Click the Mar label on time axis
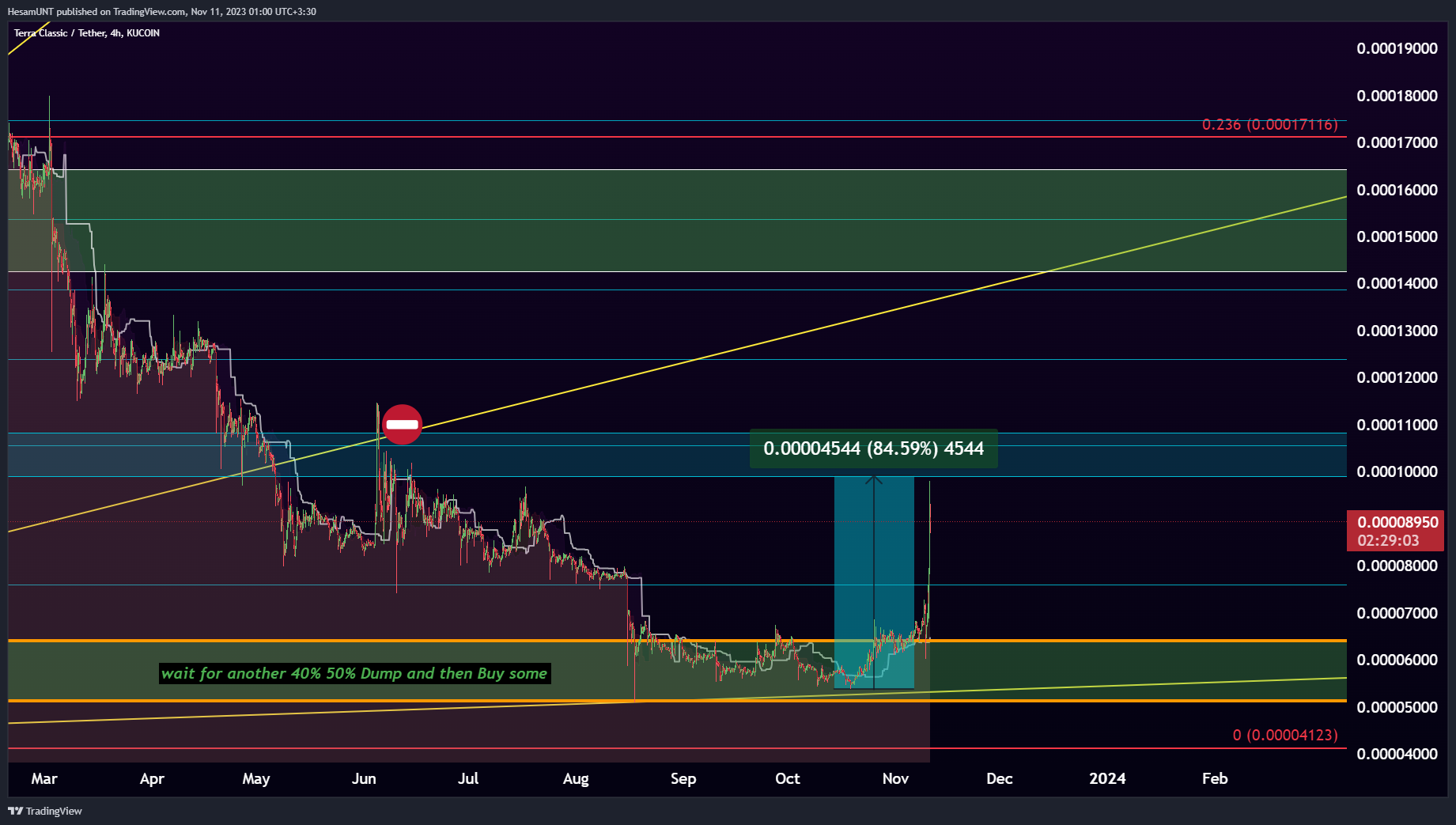The width and height of the screenshot is (1456, 825). tap(44, 778)
